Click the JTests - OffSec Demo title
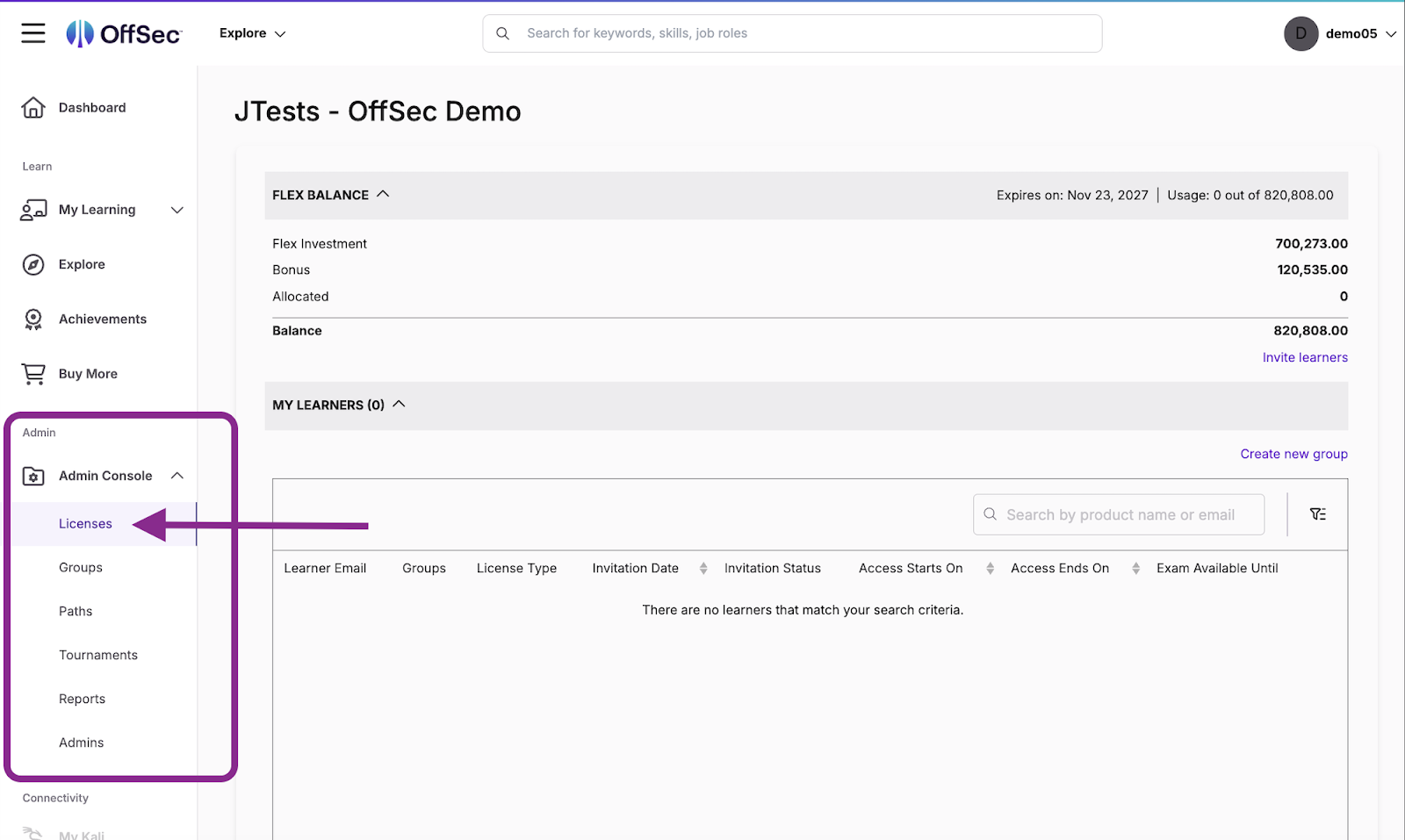This screenshot has width=1405, height=840. tap(378, 111)
